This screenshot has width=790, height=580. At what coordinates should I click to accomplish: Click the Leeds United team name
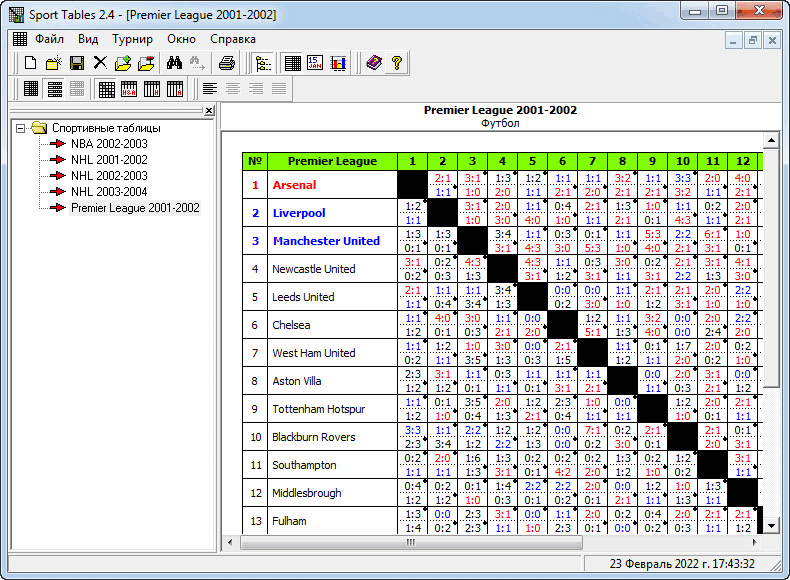[x=303, y=297]
